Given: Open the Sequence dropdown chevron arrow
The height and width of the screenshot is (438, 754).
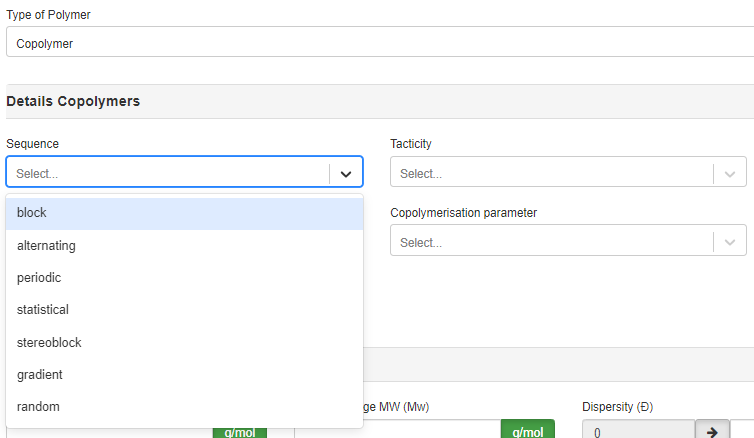Looking at the screenshot, I should (x=345, y=173).
